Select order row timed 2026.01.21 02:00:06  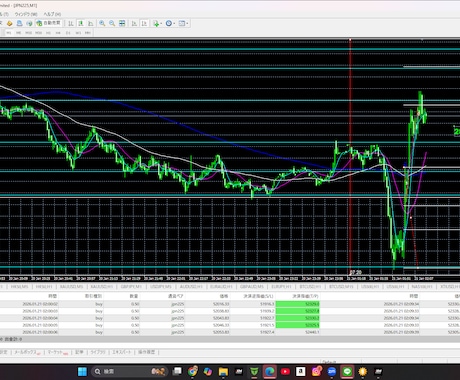pos(230,332)
